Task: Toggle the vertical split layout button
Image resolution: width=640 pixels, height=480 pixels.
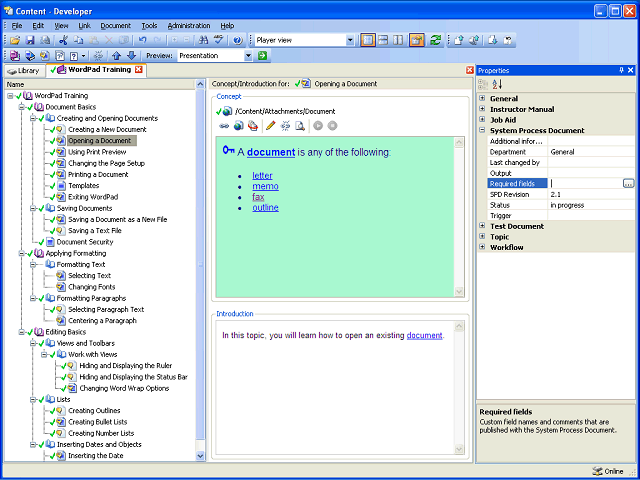Action: [x=398, y=40]
